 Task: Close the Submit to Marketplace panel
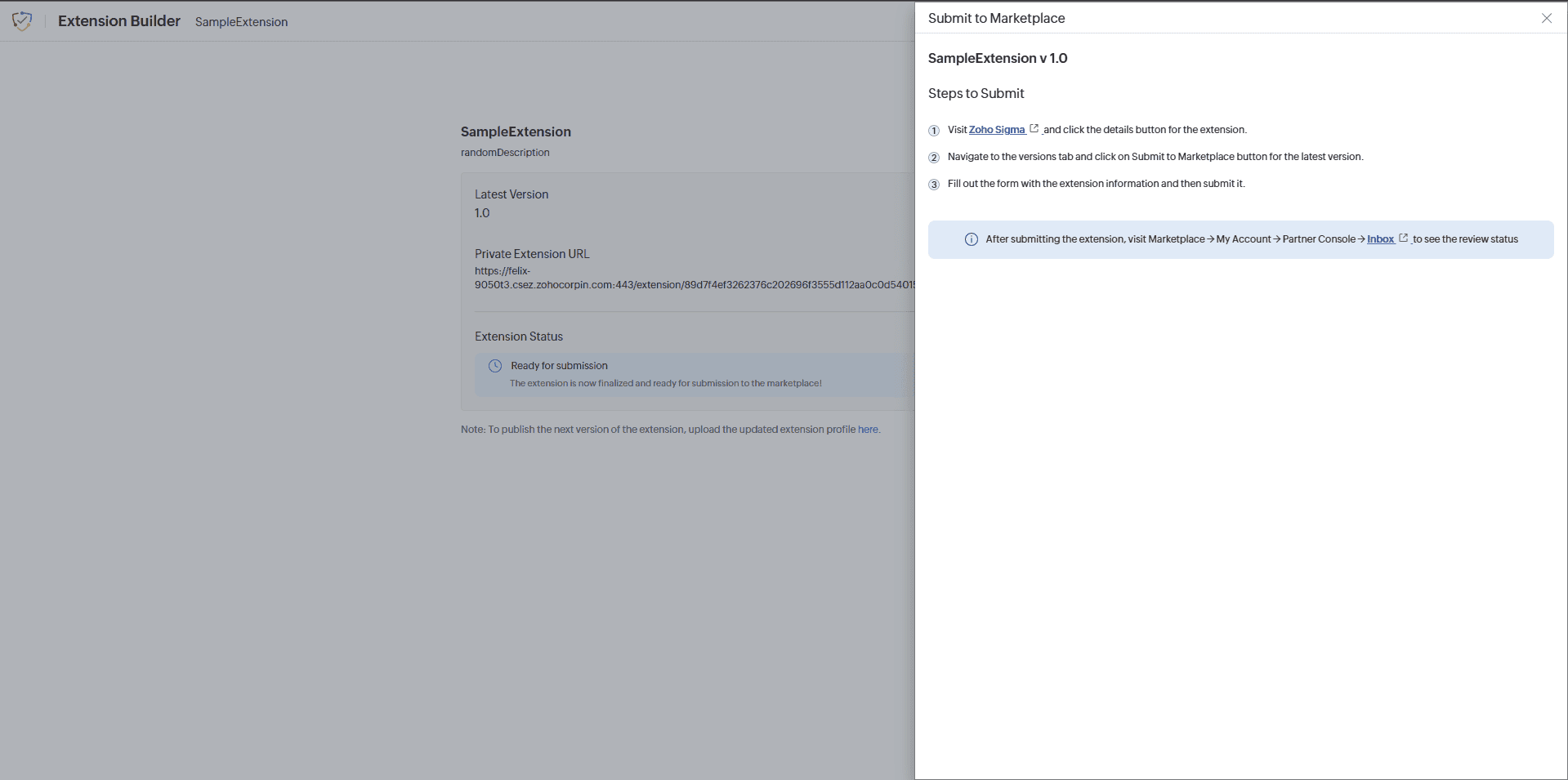1547,18
